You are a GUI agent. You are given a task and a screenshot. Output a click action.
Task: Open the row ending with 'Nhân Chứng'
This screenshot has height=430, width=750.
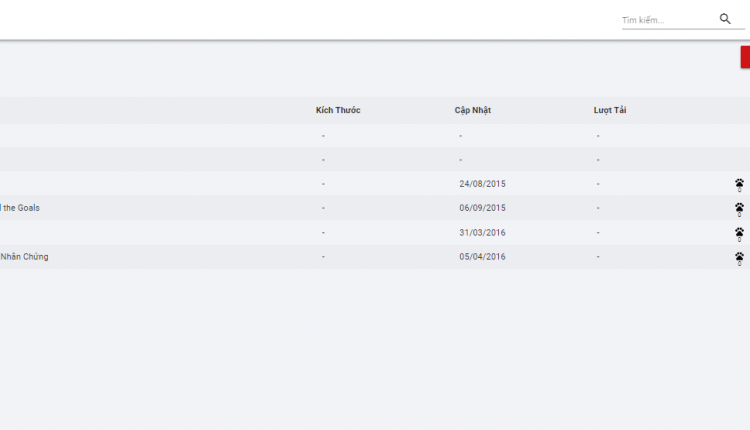(375, 257)
